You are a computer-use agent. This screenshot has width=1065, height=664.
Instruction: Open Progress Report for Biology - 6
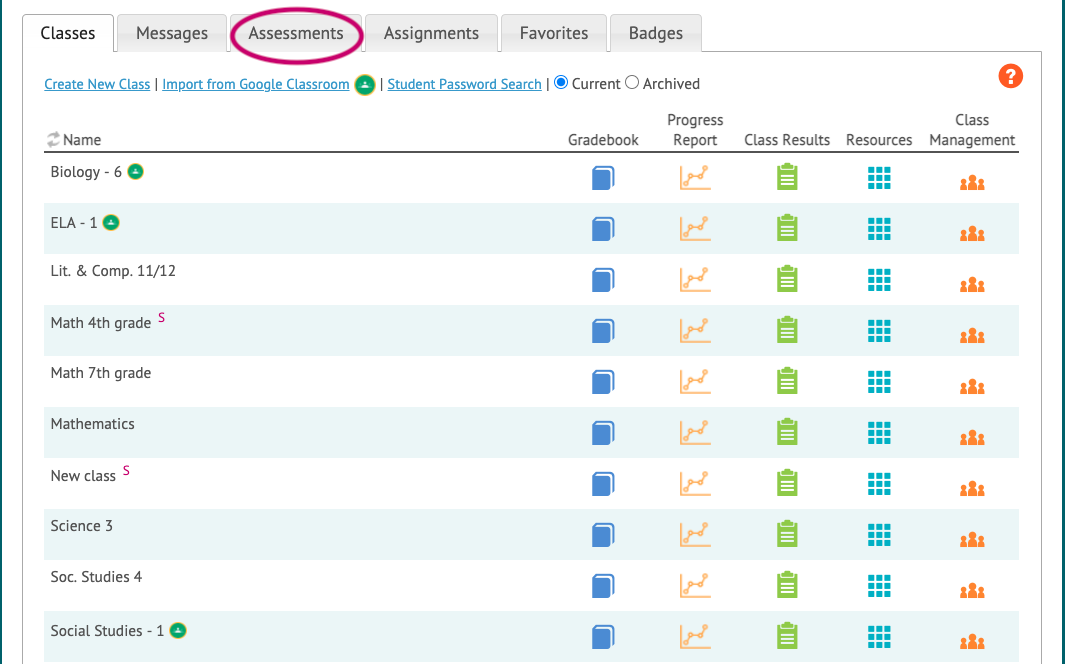pos(695,178)
